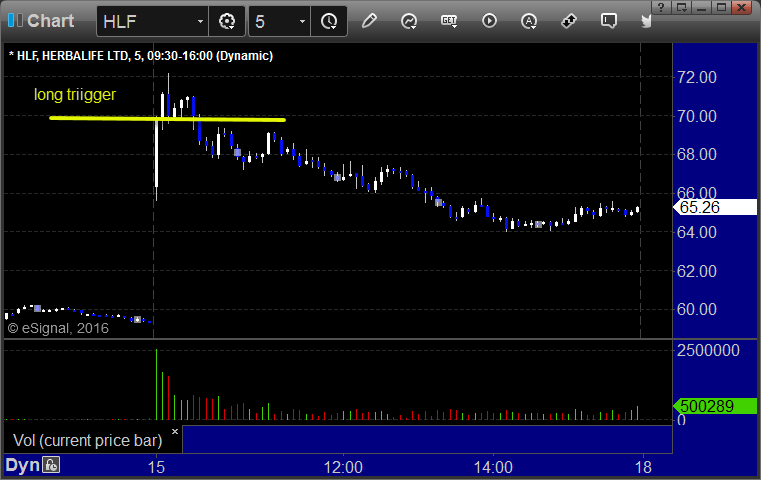Toggle the lock icon next to Dyn
Screen dimensions: 761x480
(x=51, y=465)
